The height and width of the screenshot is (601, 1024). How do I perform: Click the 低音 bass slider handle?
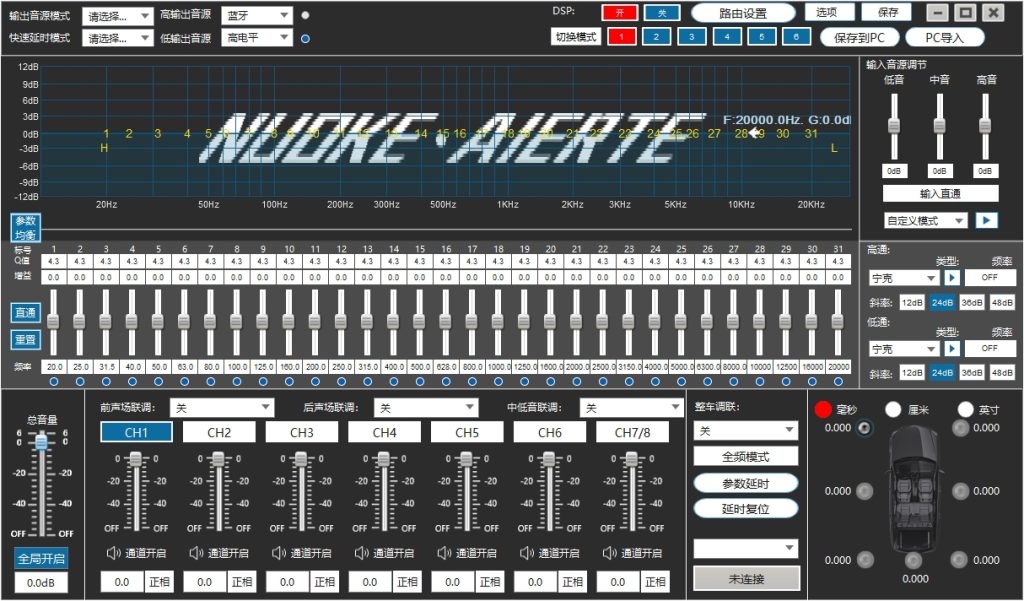pyautogui.click(x=894, y=125)
